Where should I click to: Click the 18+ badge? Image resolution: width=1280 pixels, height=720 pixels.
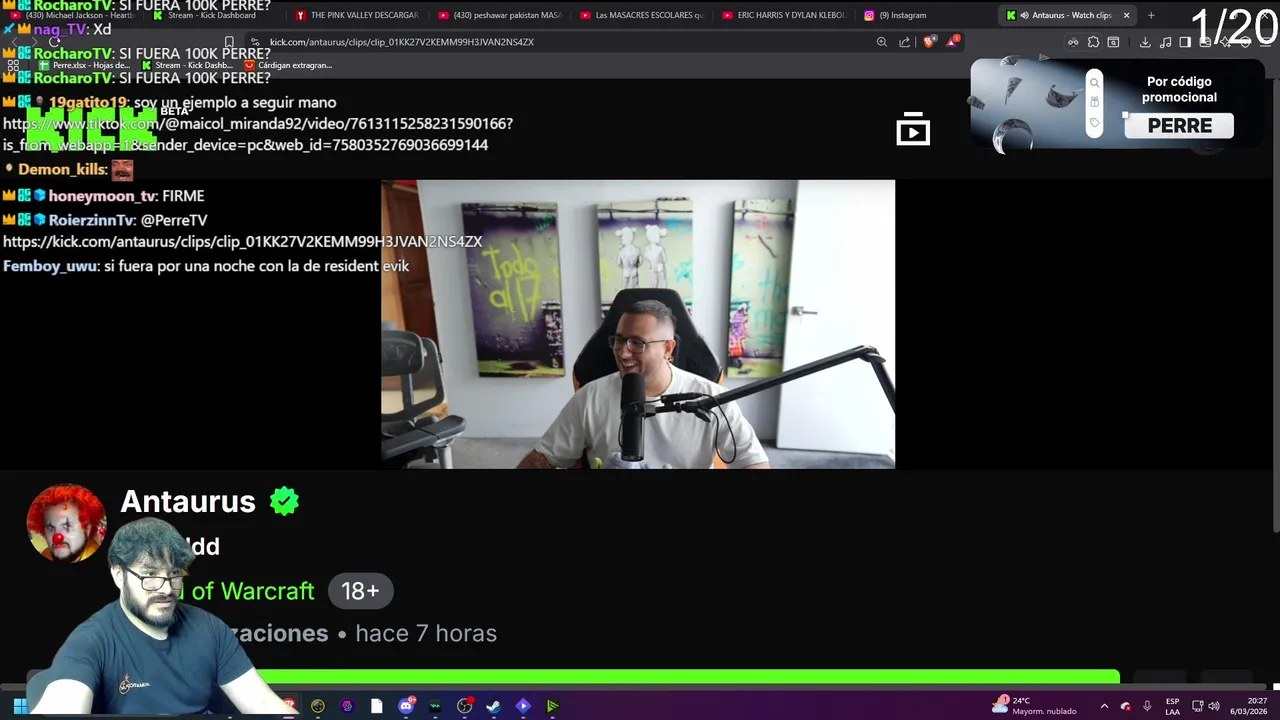360,591
